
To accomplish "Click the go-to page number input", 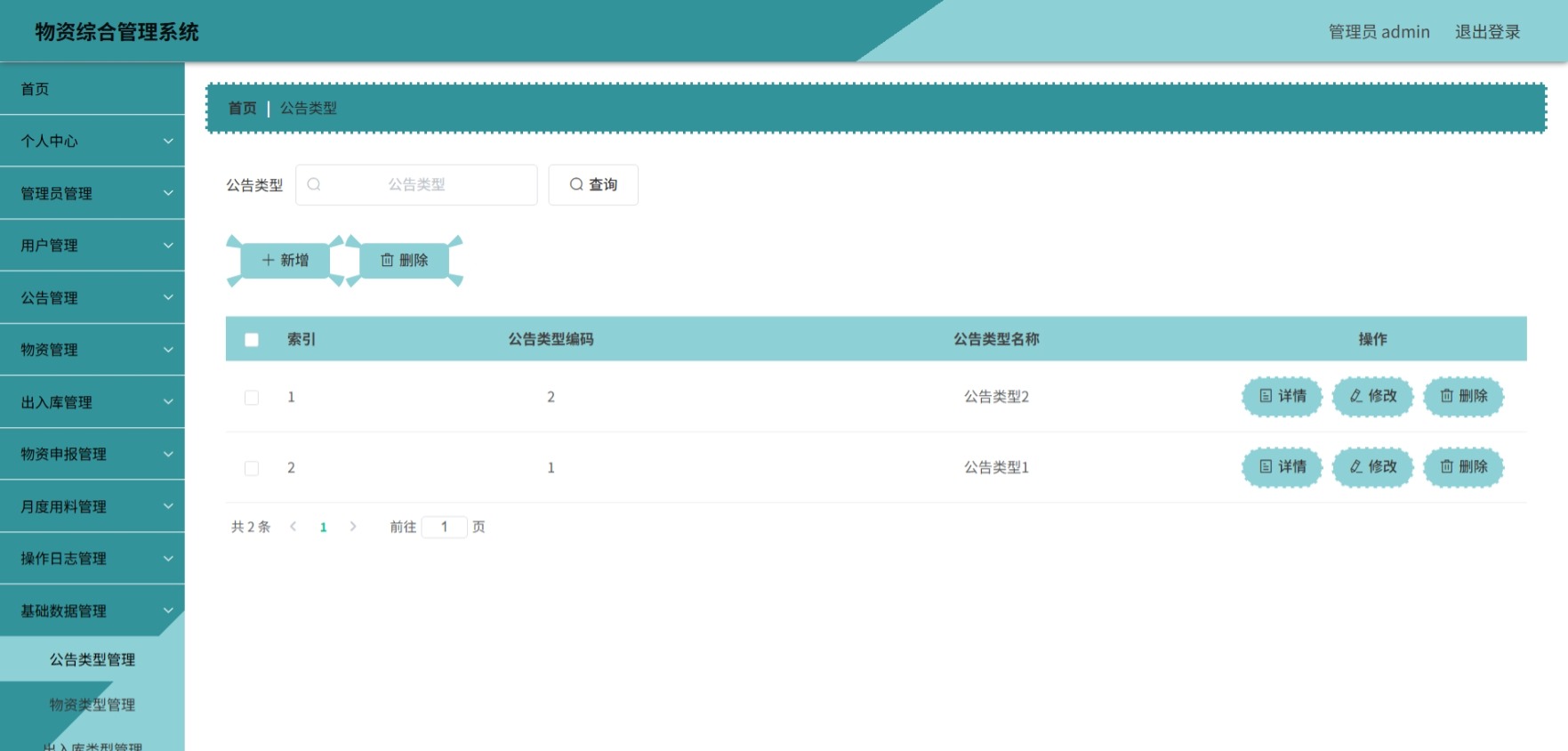I will pyautogui.click(x=444, y=527).
